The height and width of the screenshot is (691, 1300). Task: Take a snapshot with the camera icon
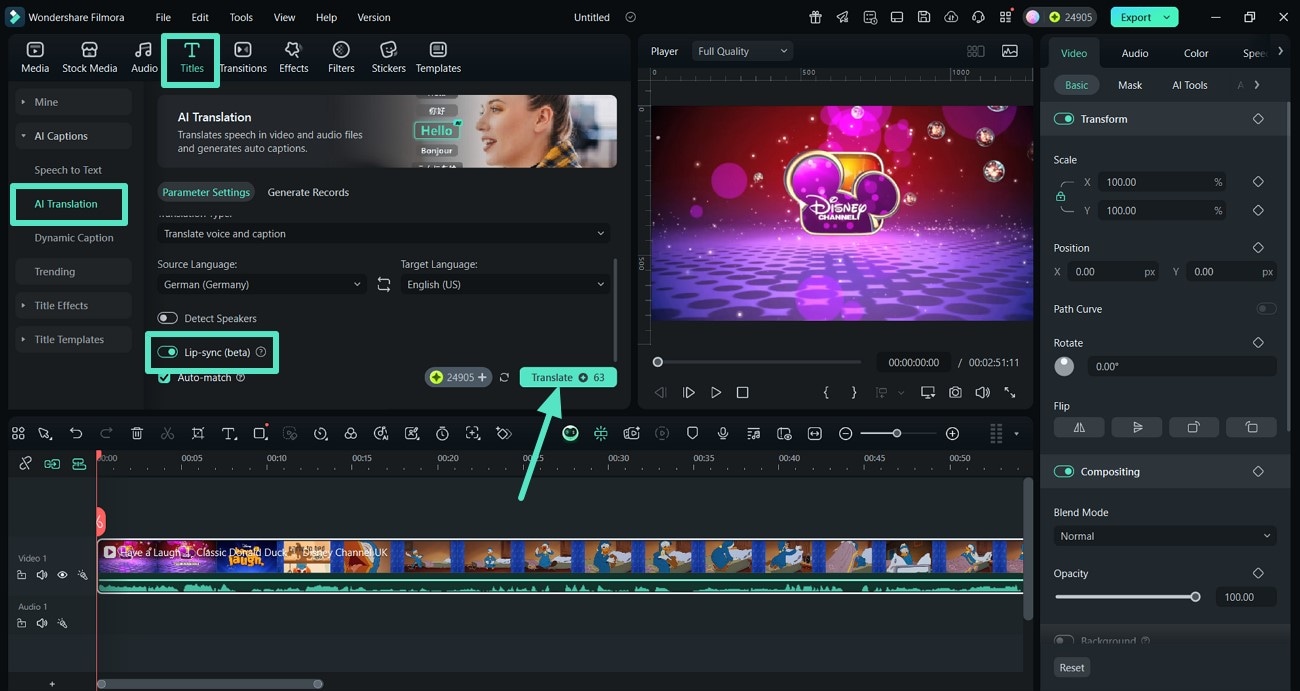[x=955, y=393]
